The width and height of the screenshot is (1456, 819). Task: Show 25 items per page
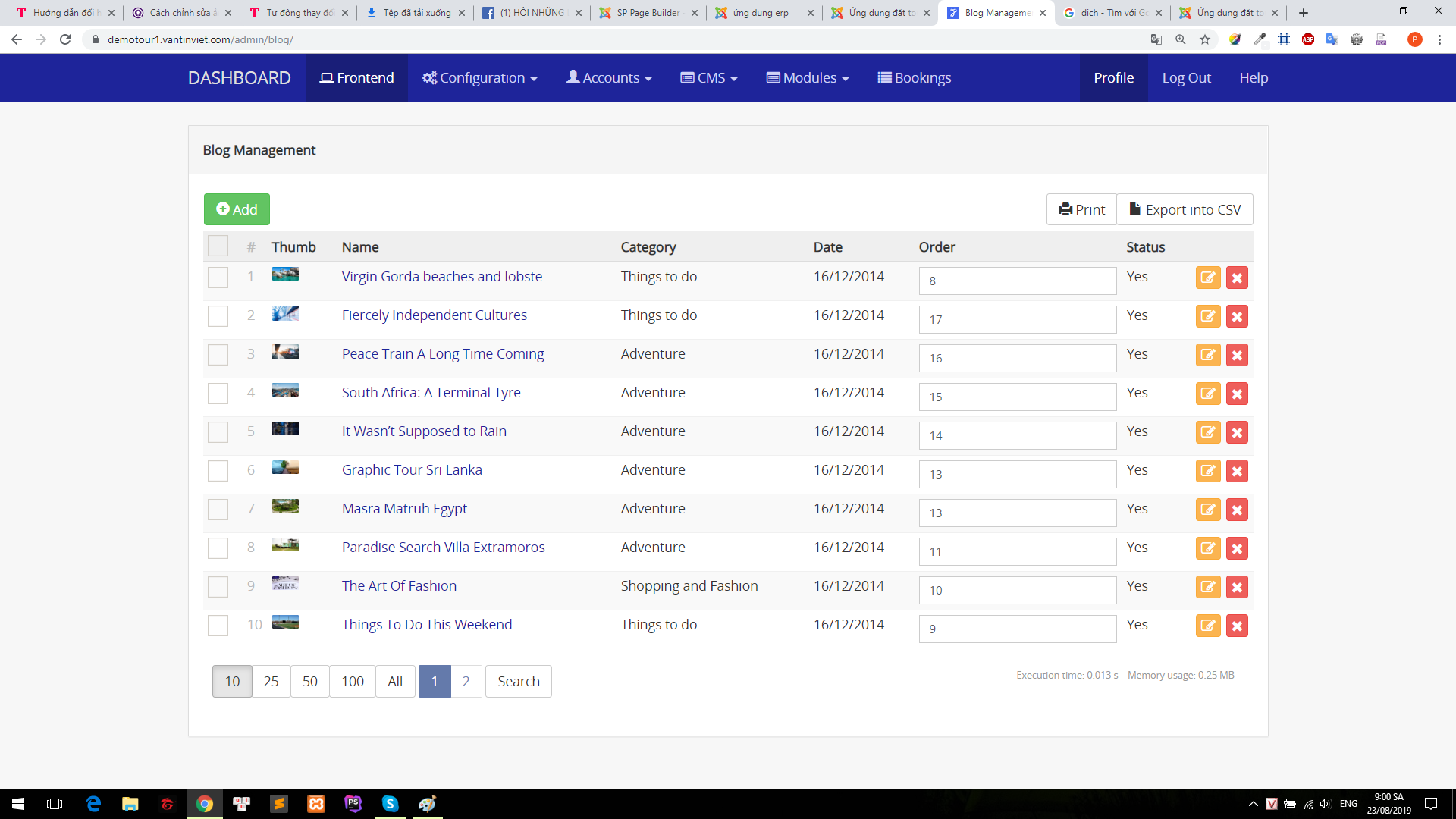click(271, 681)
